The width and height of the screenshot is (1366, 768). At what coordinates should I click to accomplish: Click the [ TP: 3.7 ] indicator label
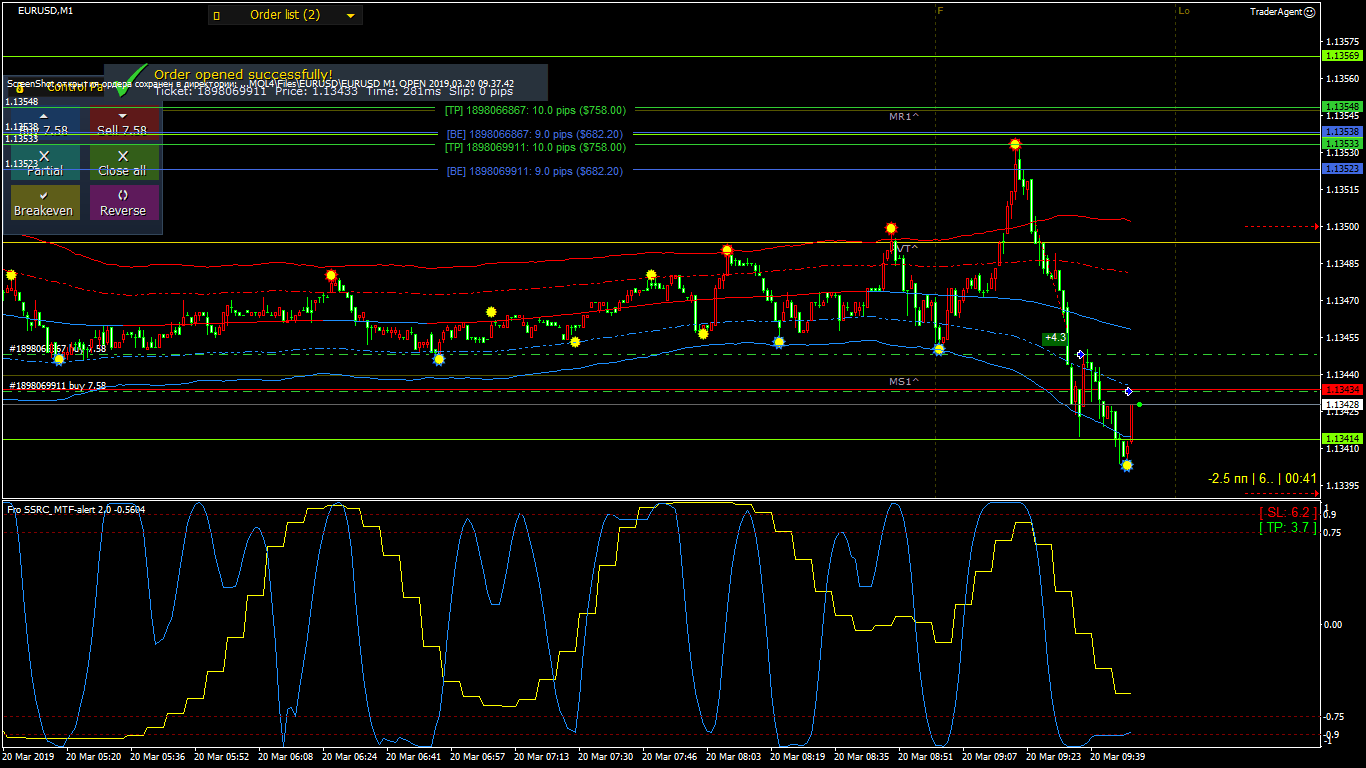1288,528
